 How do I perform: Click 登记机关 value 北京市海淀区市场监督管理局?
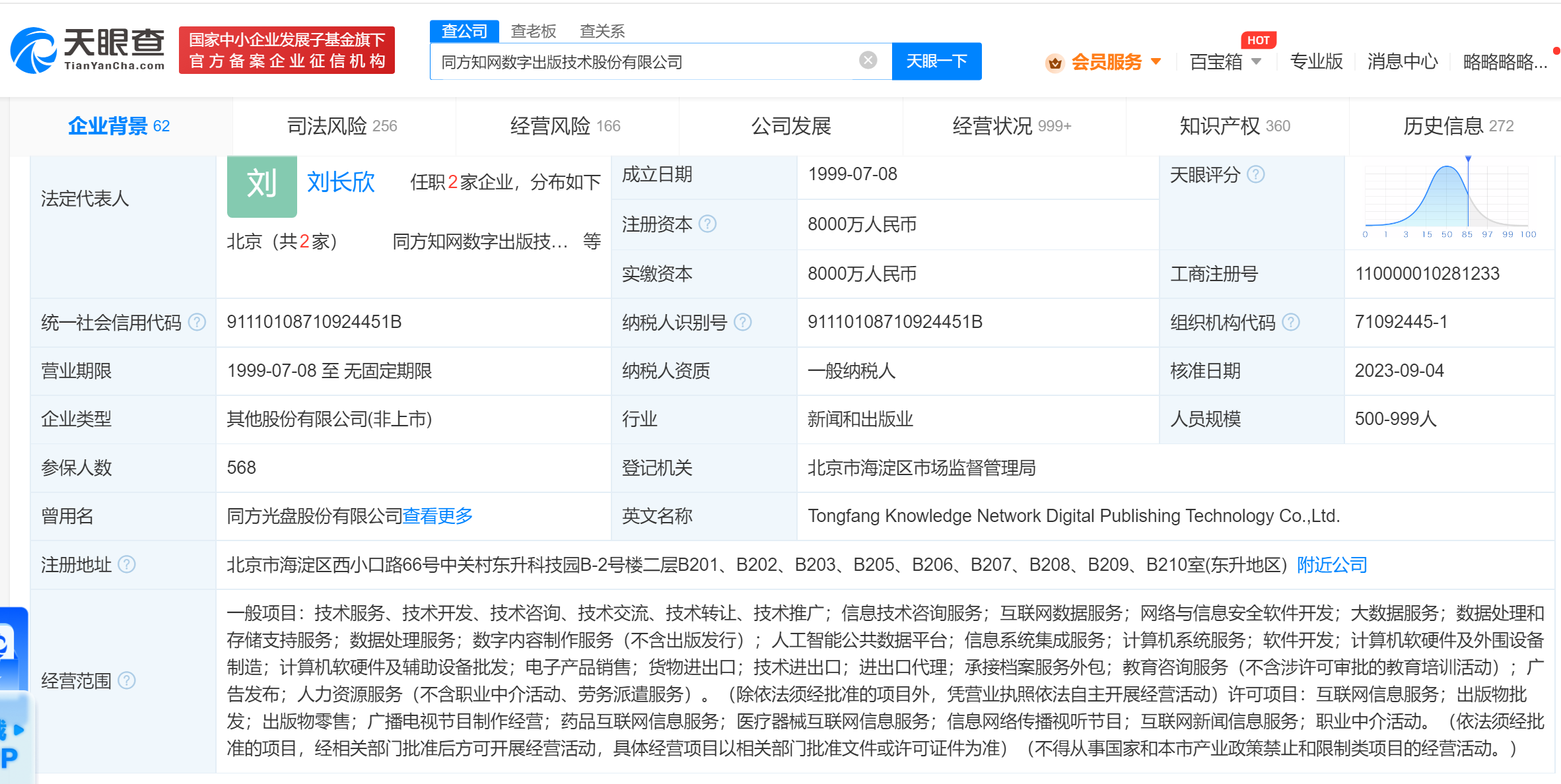[922, 468]
